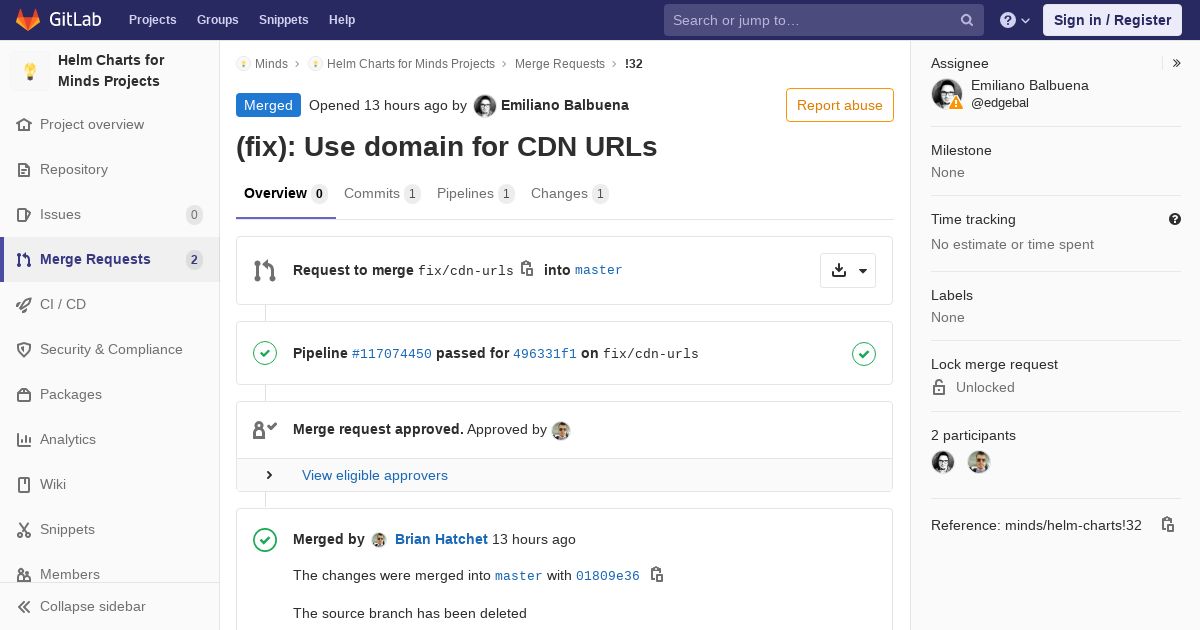
Task: Switch to the Changes tab
Action: coord(570,194)
